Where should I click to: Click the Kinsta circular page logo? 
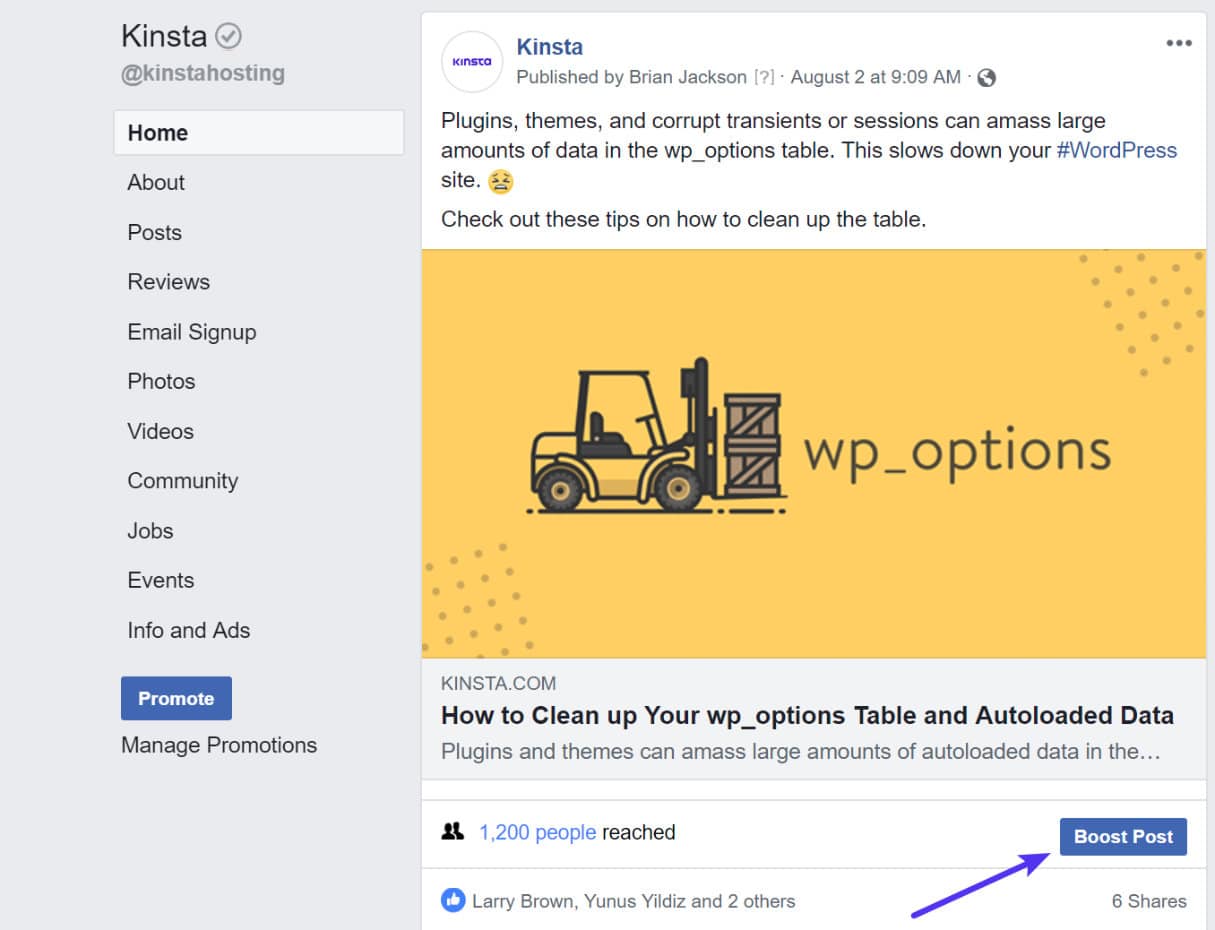pos(471,62)
